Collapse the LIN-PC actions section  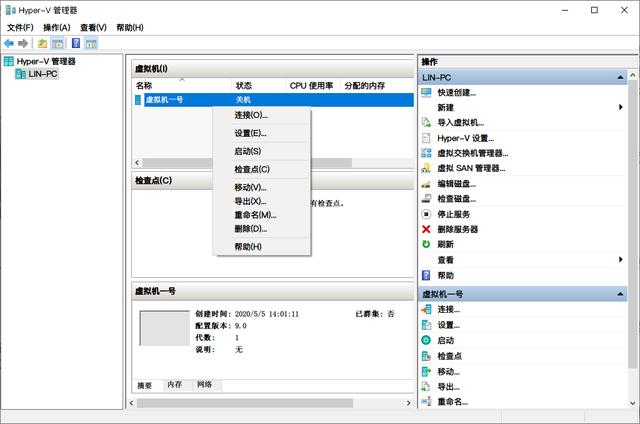(x=620, y=77)
